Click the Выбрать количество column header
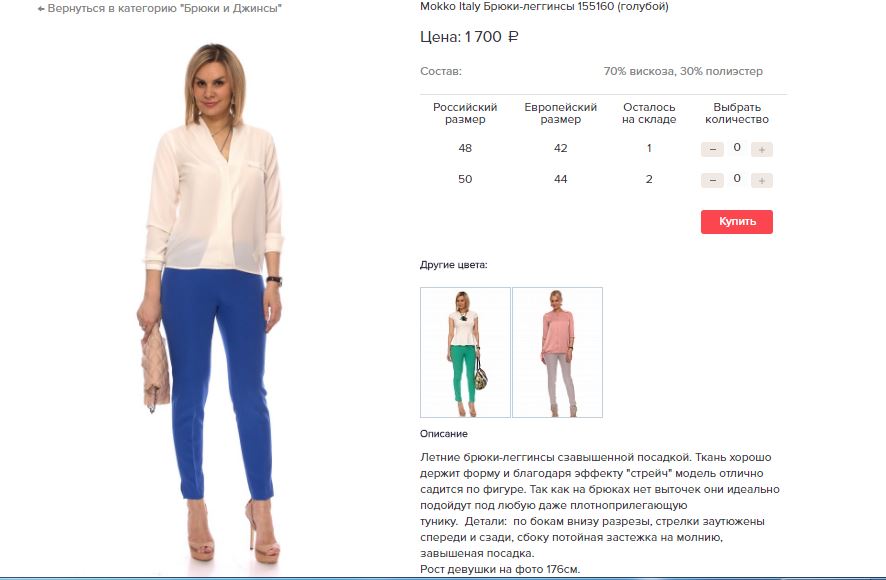The image size is (886, 580). click(737, 113)
